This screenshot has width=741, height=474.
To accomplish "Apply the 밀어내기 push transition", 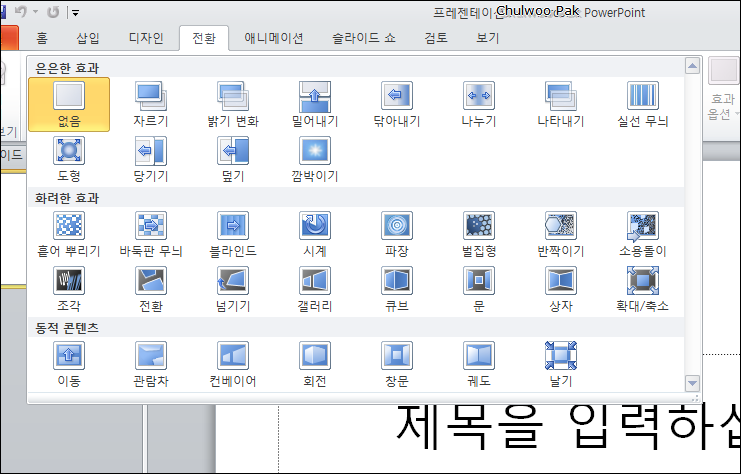I will (x=315, y=104).
